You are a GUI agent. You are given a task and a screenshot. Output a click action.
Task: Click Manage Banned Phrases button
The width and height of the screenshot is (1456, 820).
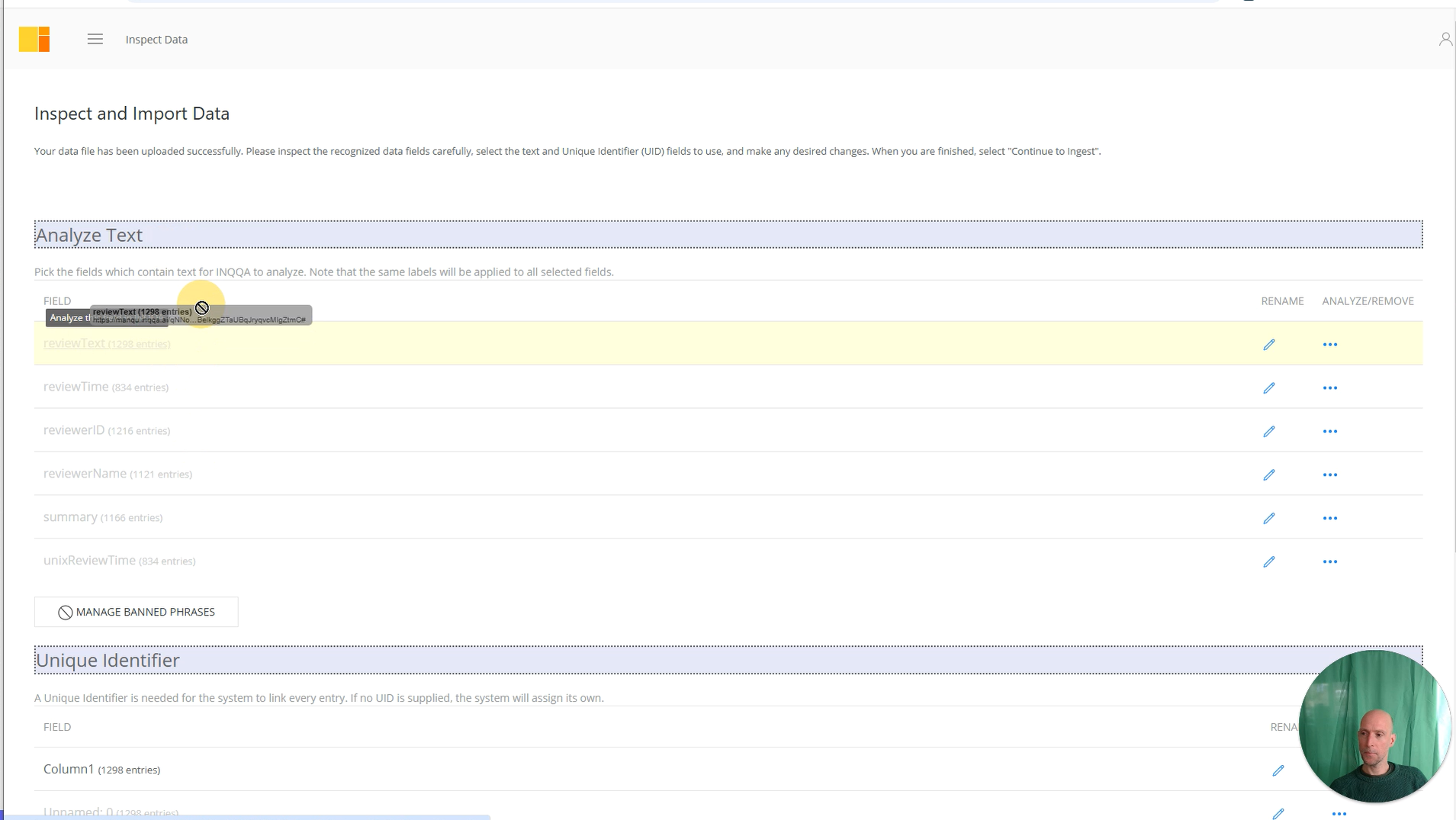coord(137,612)
